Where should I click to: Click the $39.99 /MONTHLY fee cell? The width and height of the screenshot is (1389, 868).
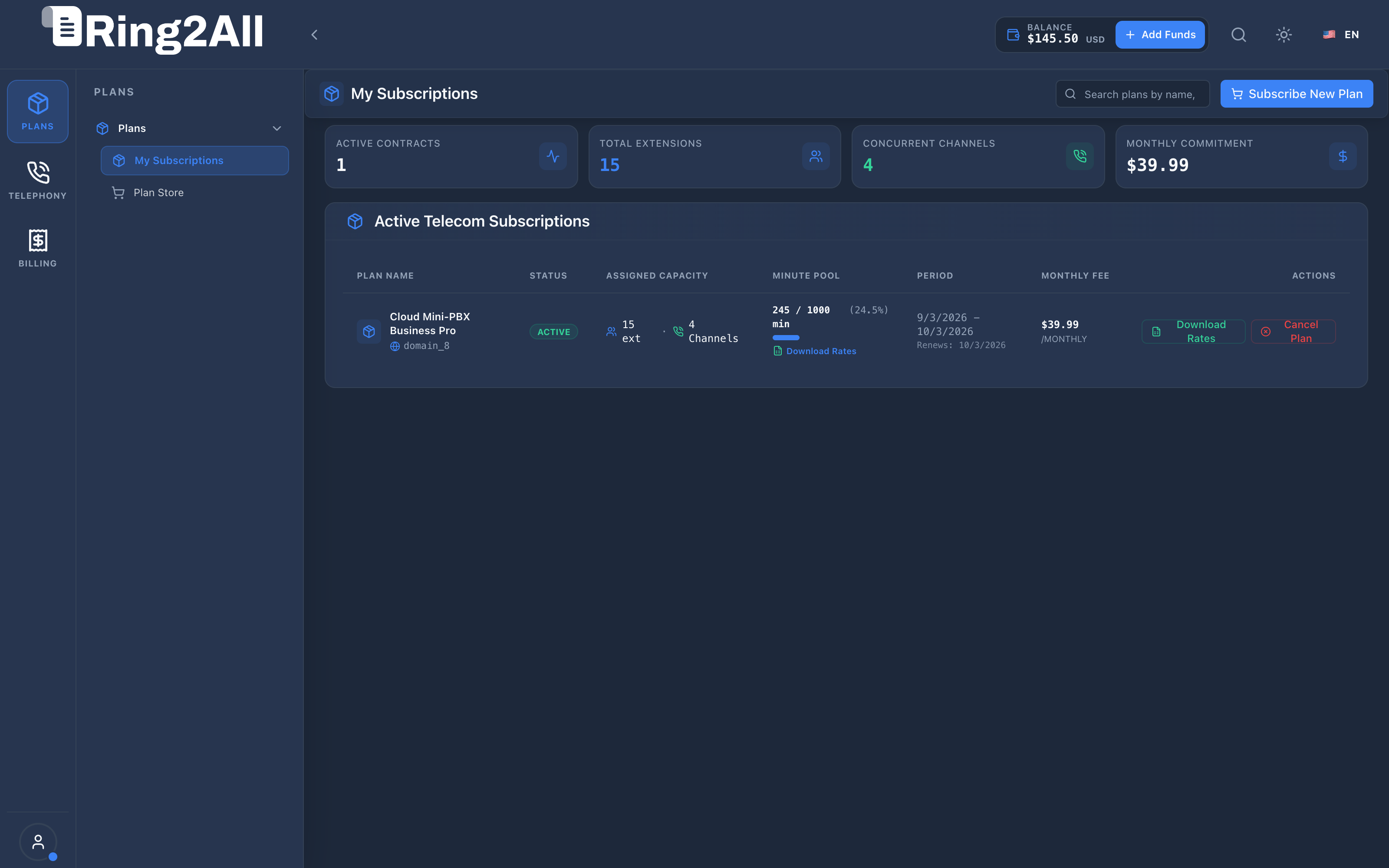point(1063,331)
